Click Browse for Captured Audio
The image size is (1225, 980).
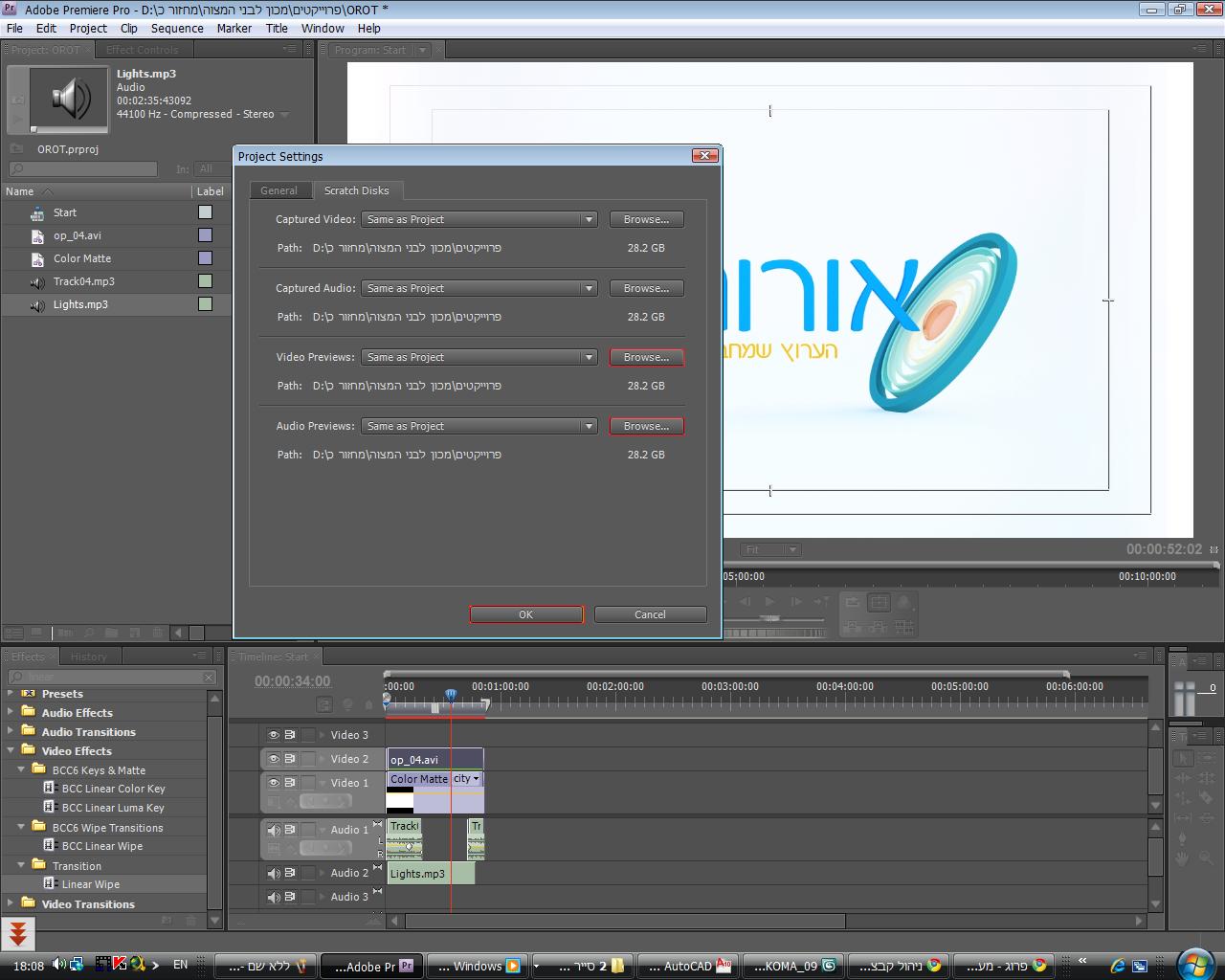pyautogui.click(x=647, y=288)
